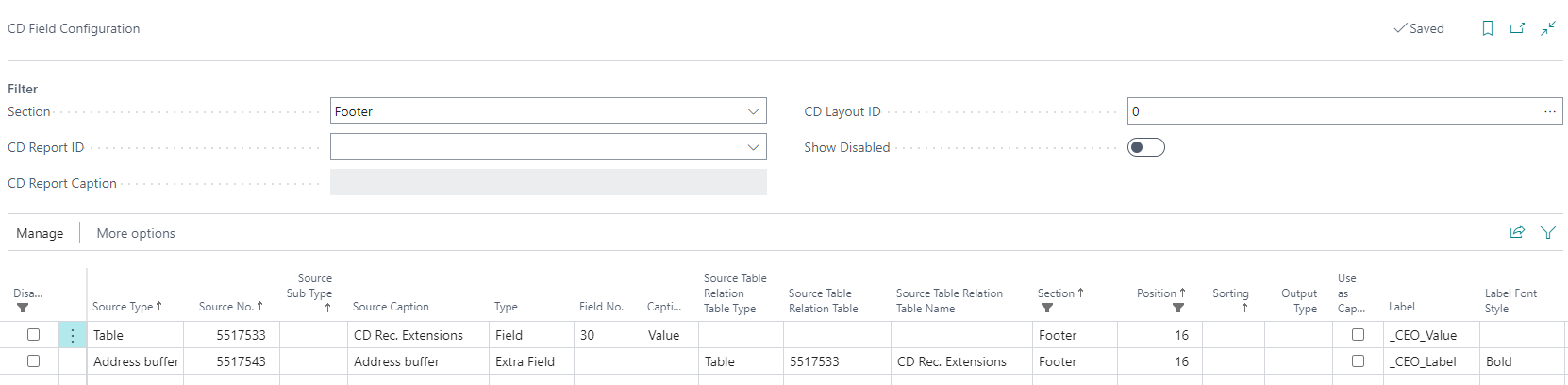Viewport: 1568px width, 385px height.
Task: Sort by Source Sub Type column header
Action: 309,293
